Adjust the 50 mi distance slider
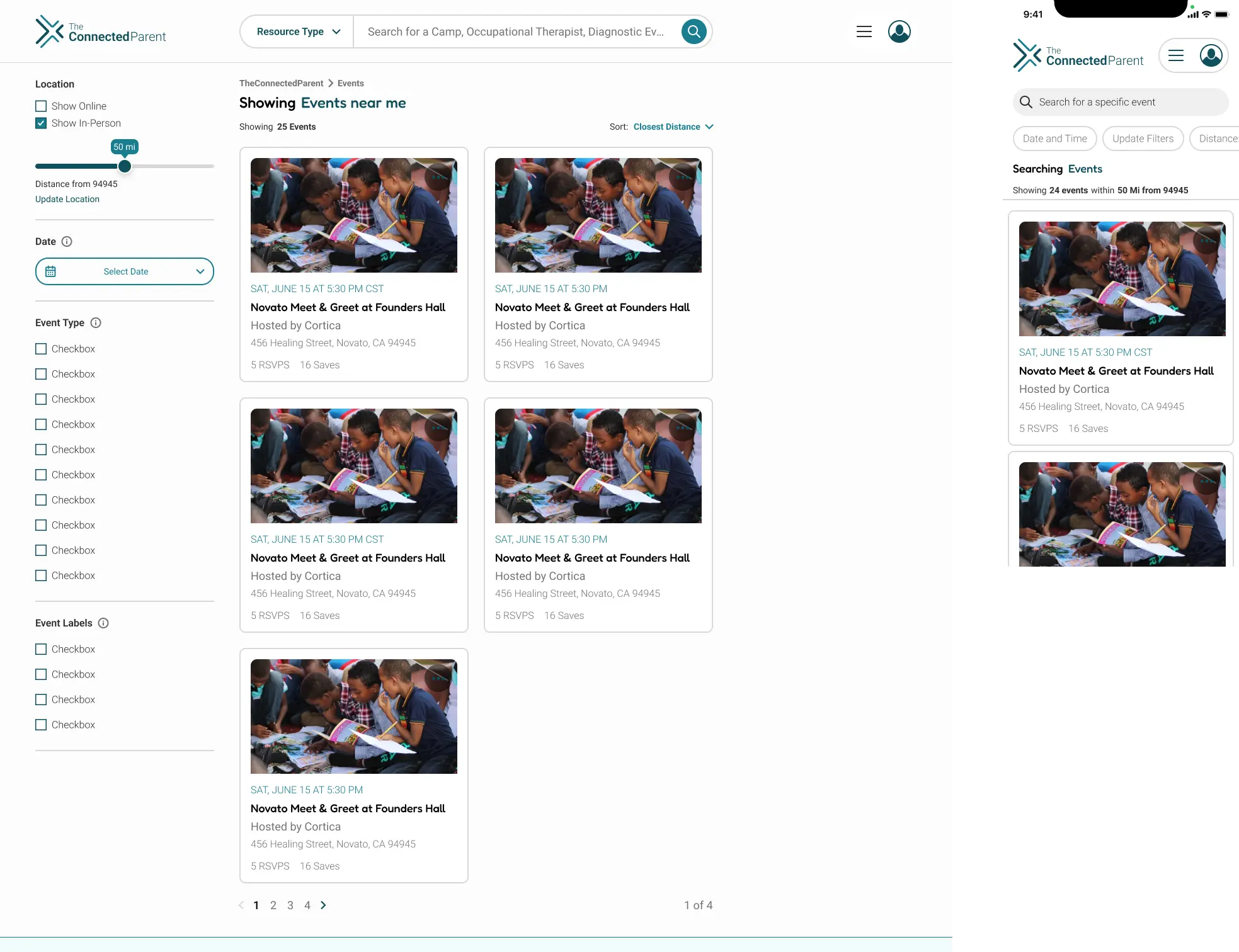Viewport: 1239px width, 952px height. 124,166
